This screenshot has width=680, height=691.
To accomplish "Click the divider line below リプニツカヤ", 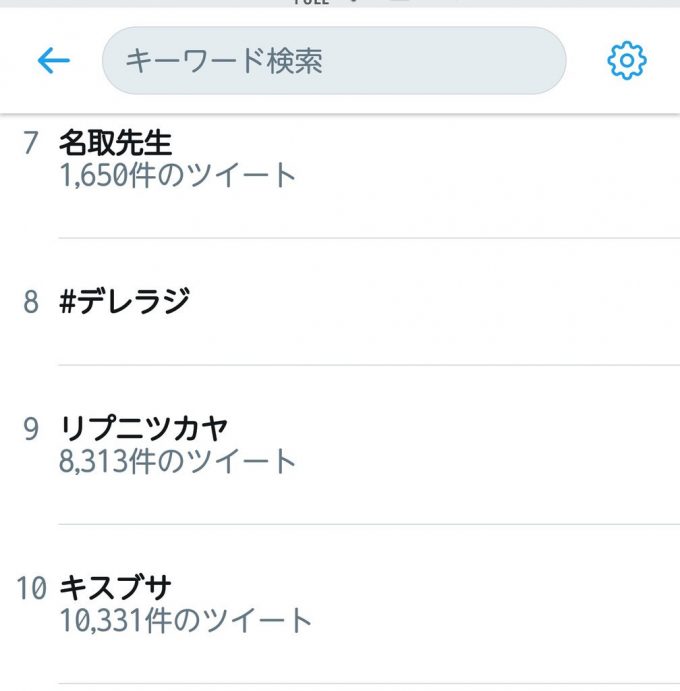I will 368,524.
